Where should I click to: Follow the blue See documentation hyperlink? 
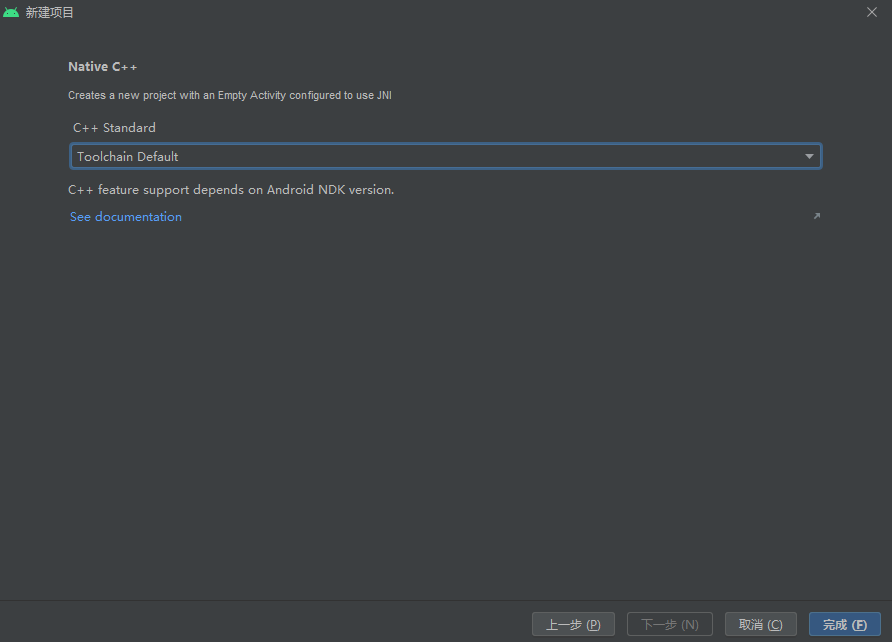tap(125, 216)
